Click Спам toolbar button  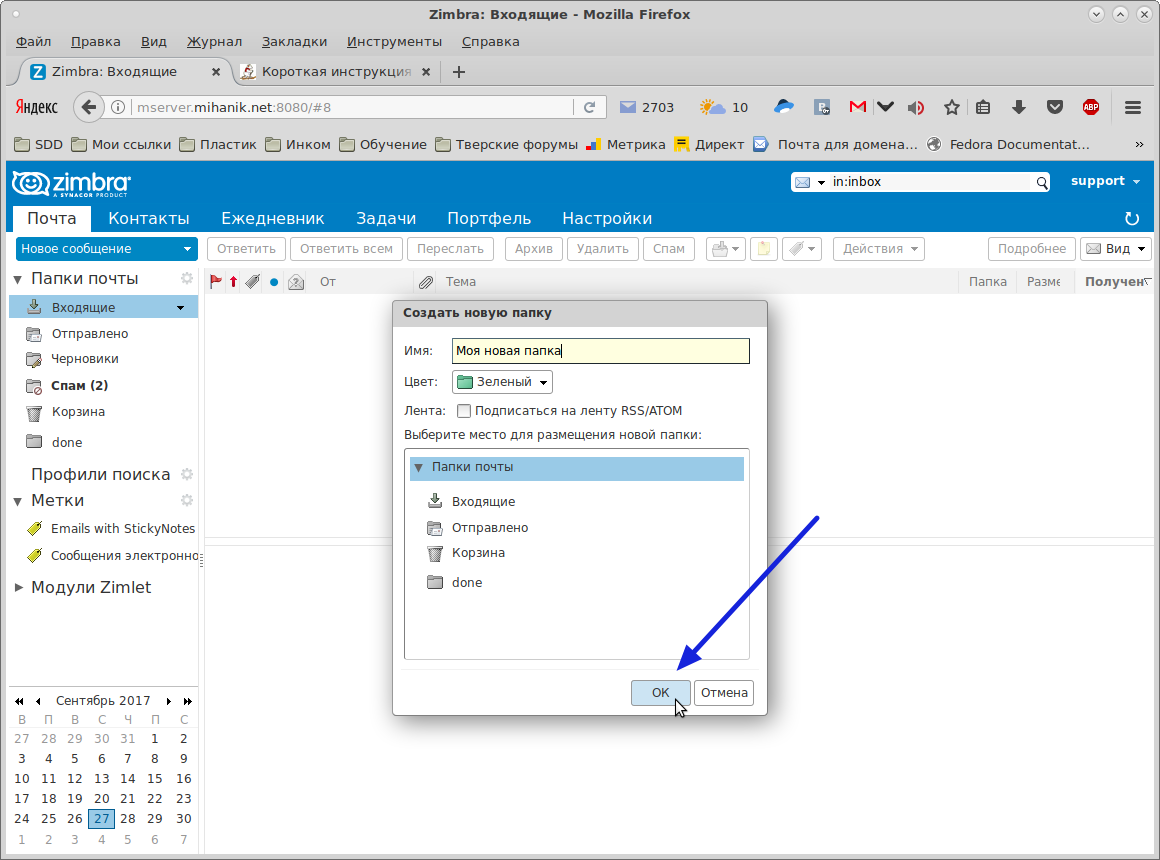[x=669, y=249]
